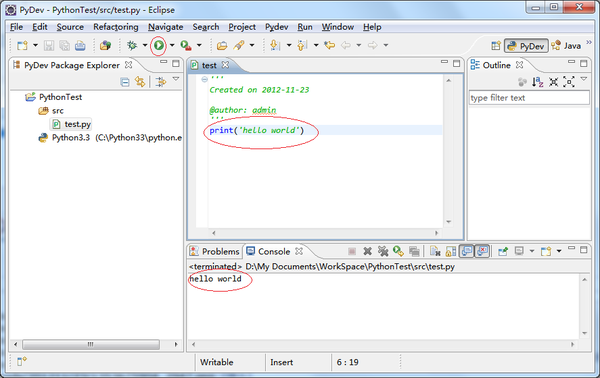This screenshot has width=600, height=378.
Task: Click the Print toolbar icon
Action: 80,46
